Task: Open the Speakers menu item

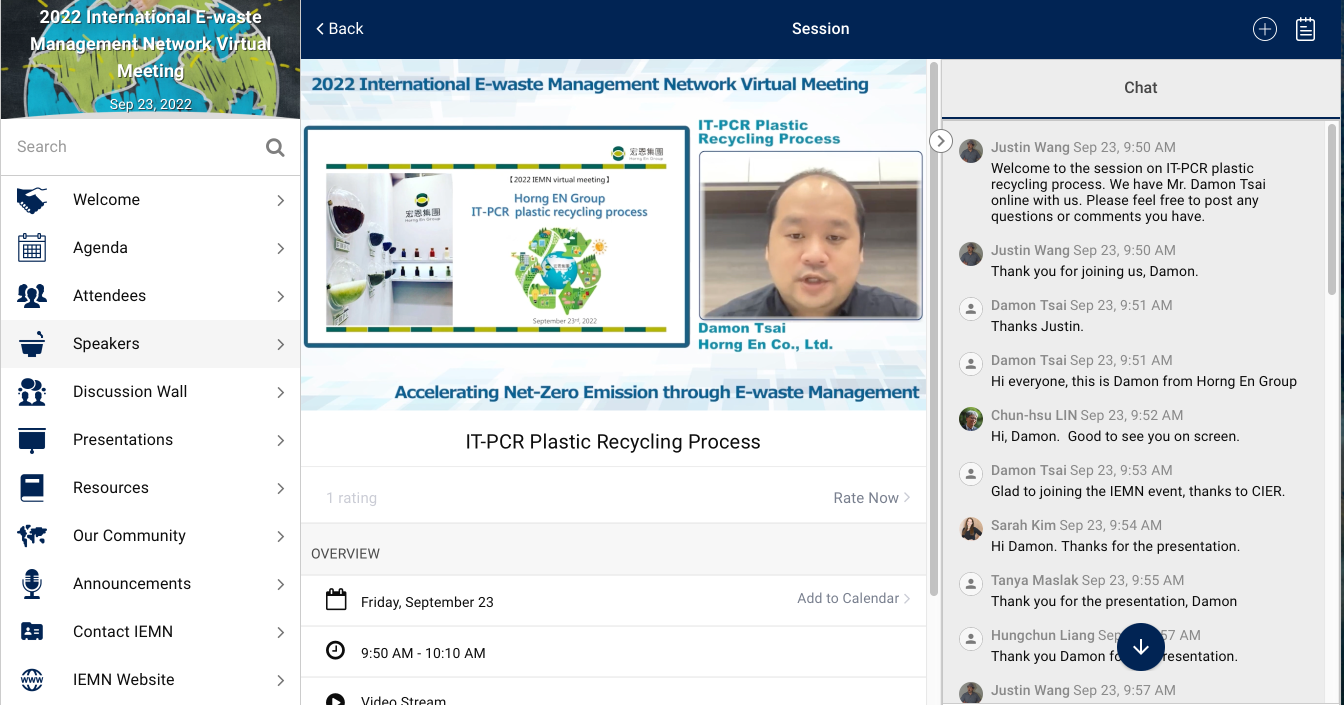Action: click(150, 344)
